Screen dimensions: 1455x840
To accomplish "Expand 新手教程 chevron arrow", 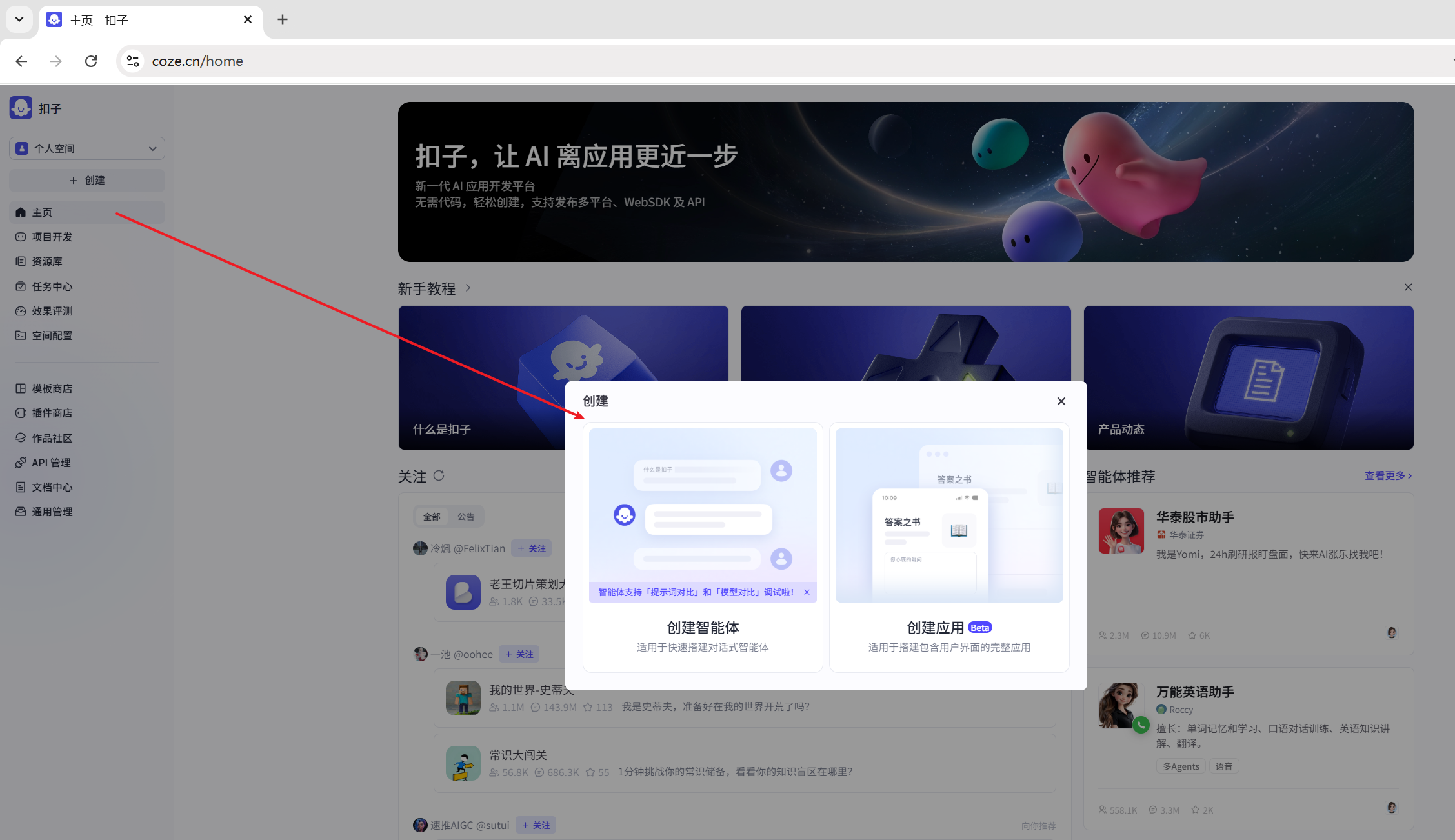I will [x=468, y=288].
